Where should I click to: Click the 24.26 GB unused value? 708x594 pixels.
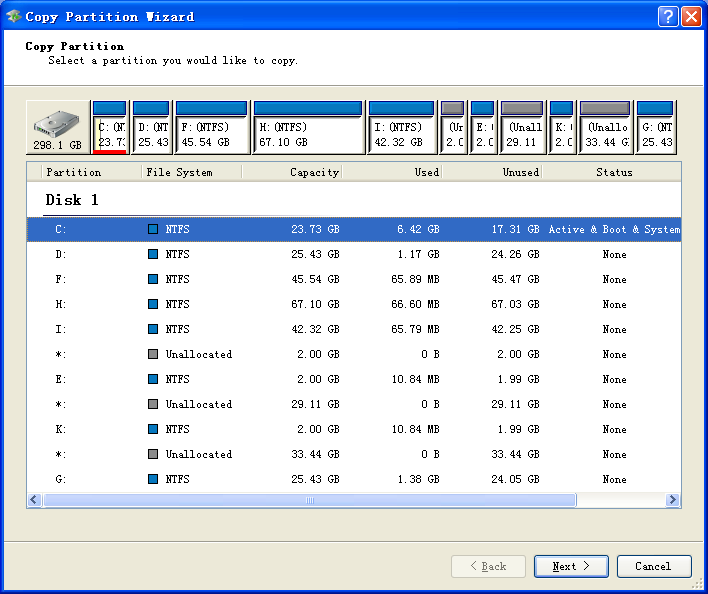(x=515, y=255)
